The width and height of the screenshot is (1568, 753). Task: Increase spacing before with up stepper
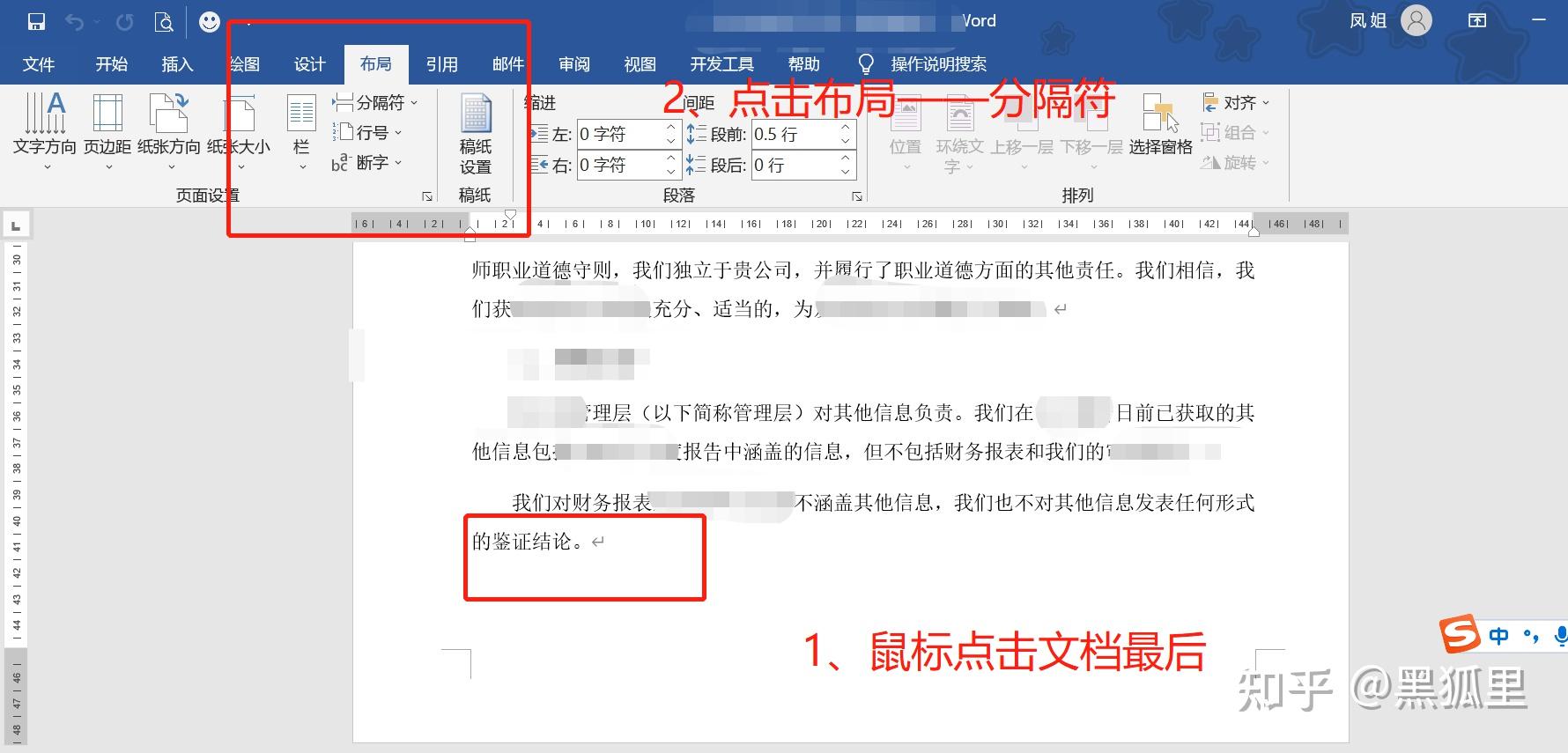(846, 127)
